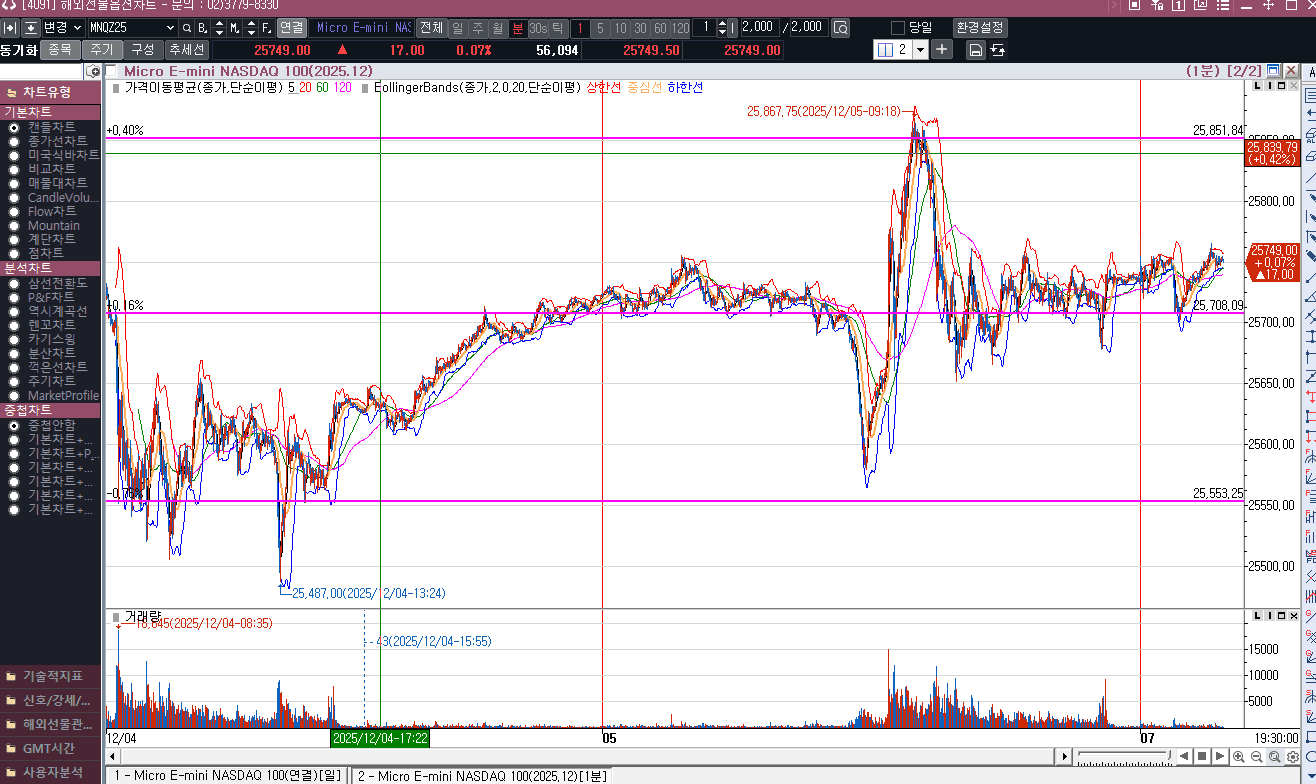Click the symbol search magnifier icon
Screen dimensions: 1316x784
point(187,28)
